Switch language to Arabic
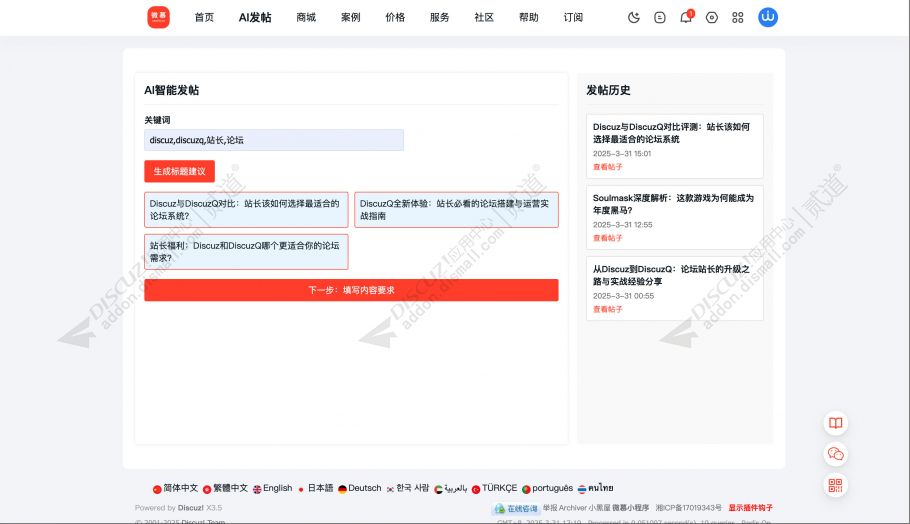 450,488
